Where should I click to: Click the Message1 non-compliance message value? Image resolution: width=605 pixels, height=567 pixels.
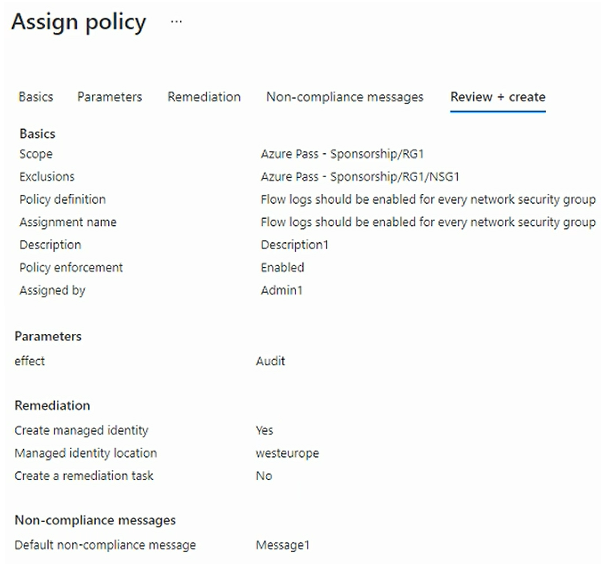coord(283,545)
